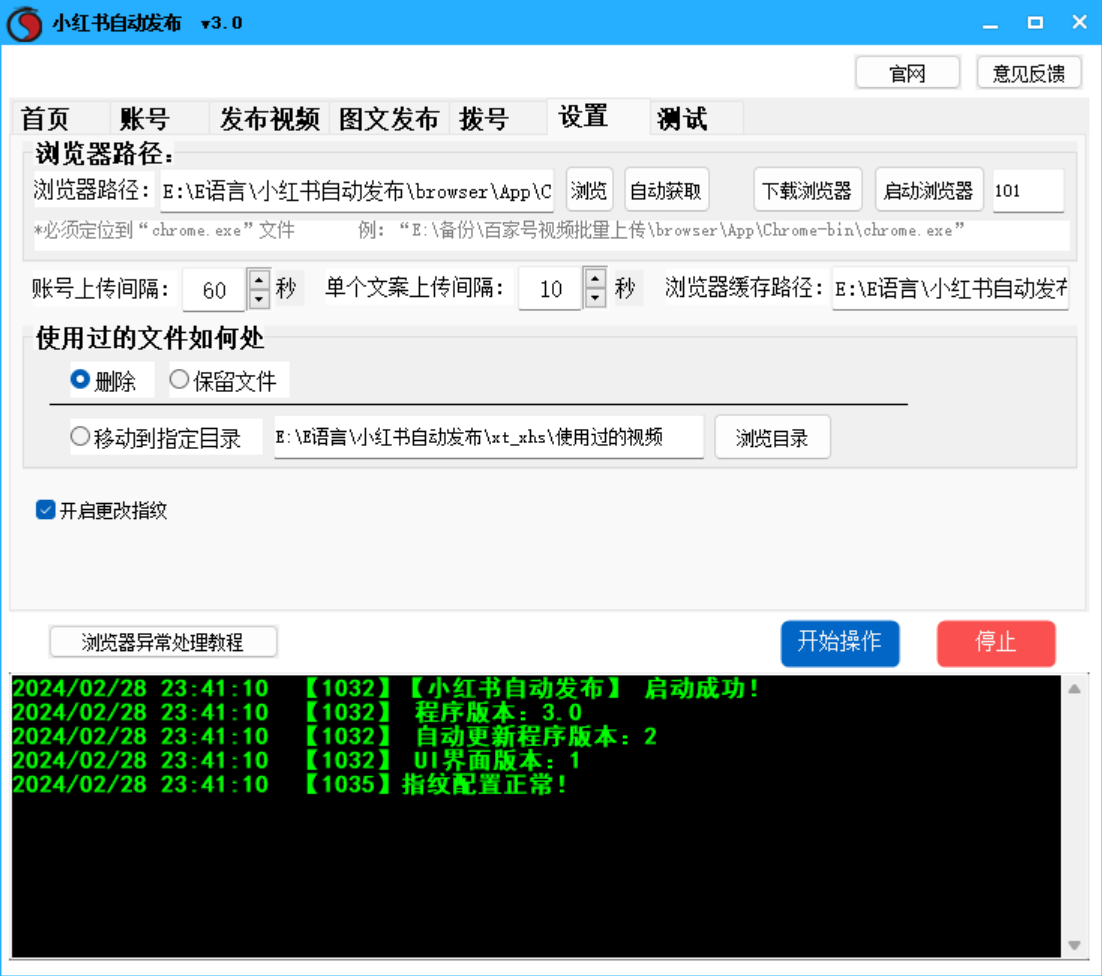Viewport: 1102px width, 976px height.
Task: Maximize the 小红书自动发布 window
Action: [1035, 23]
